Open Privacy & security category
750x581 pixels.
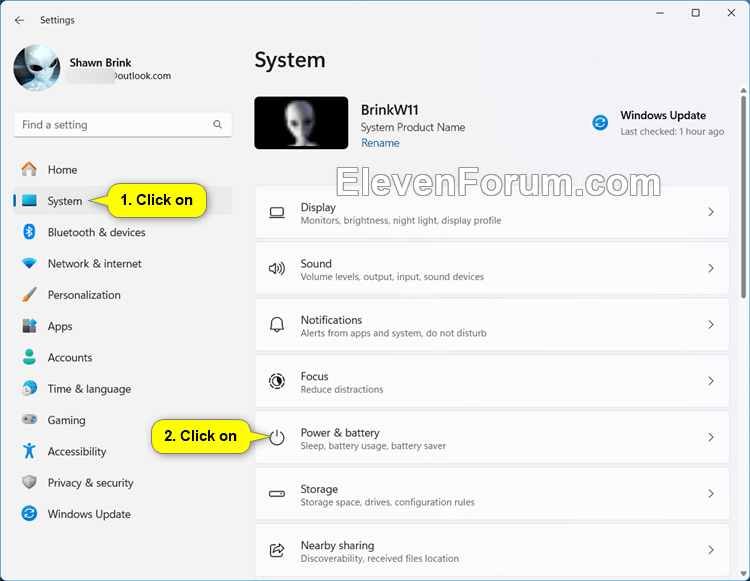(x=122, y=482)
